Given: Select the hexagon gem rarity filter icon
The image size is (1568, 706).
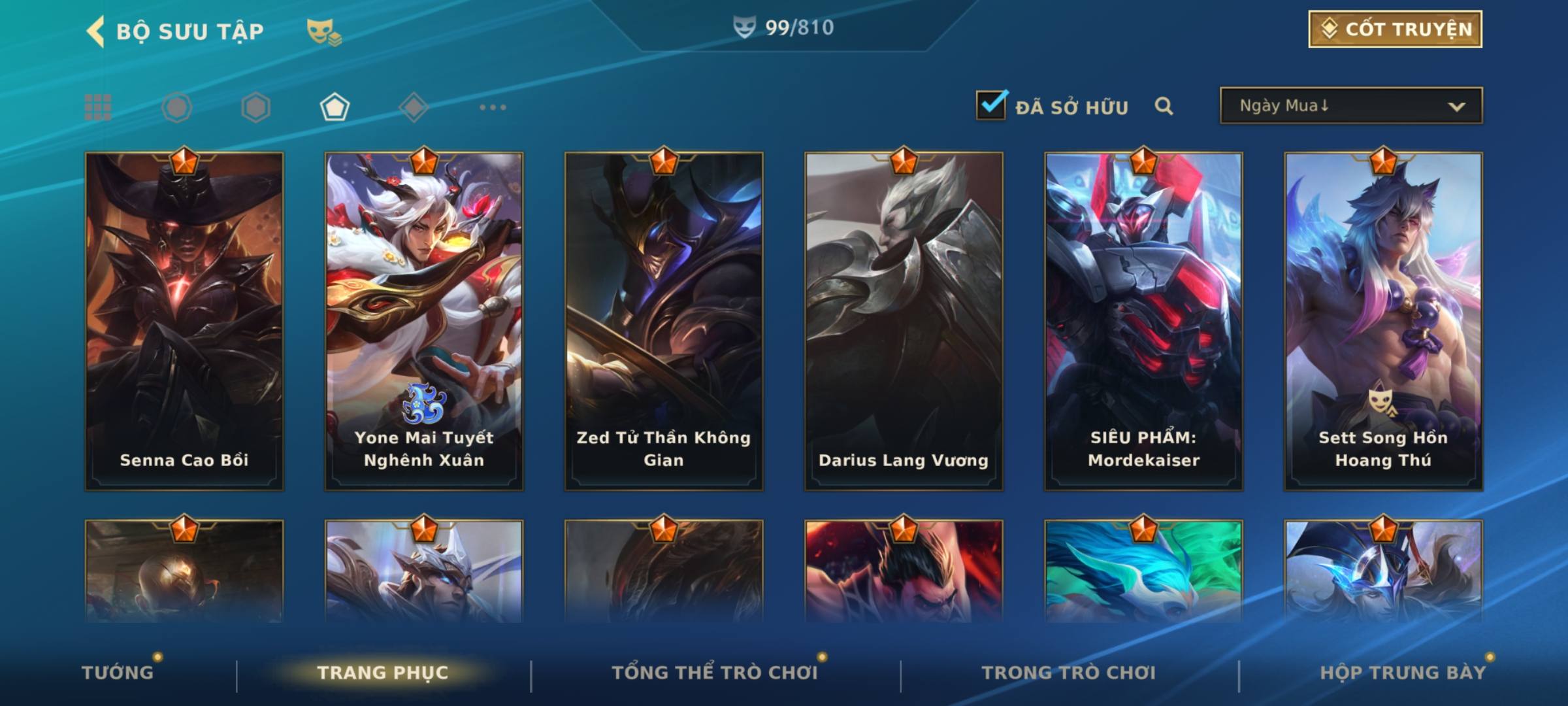Looking at the screenshot, I should point(255,107).
